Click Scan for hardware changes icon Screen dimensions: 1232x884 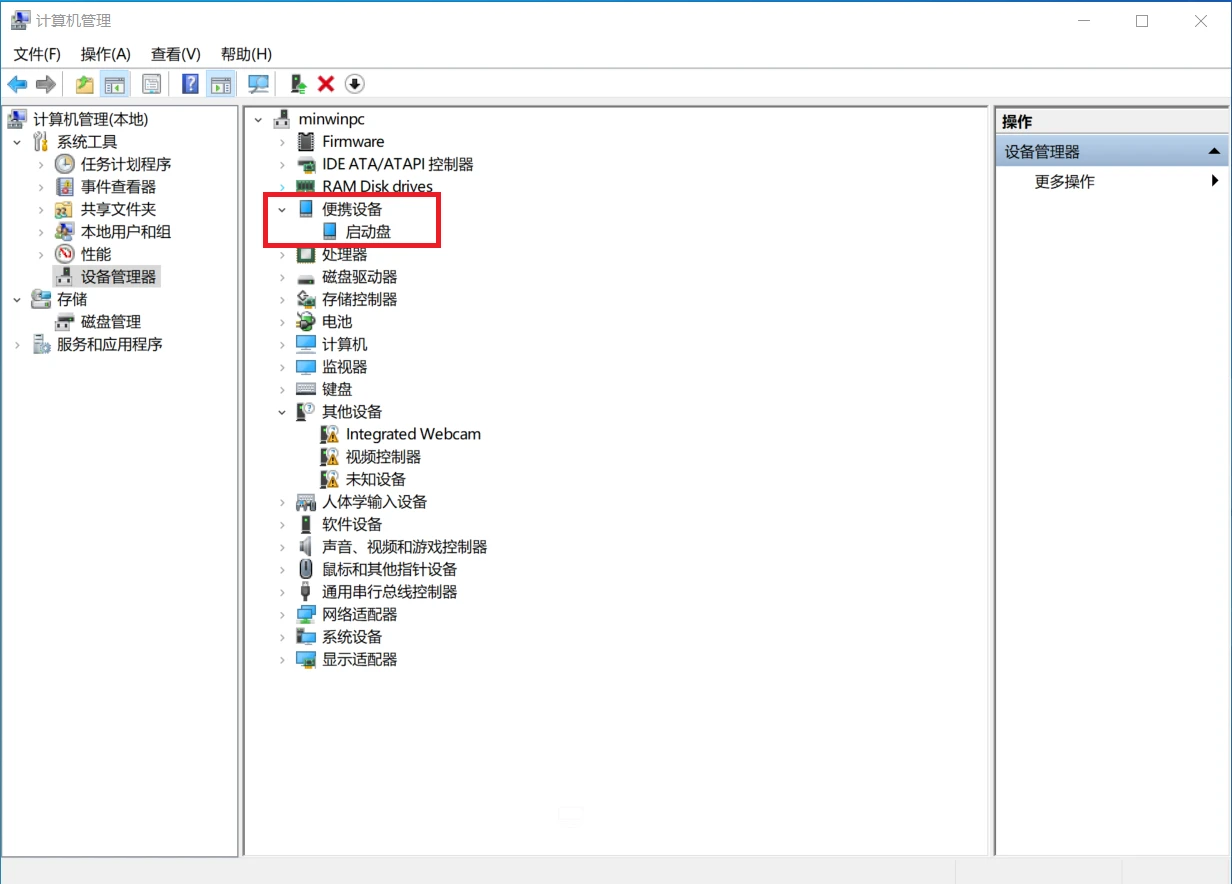point(259,84)
